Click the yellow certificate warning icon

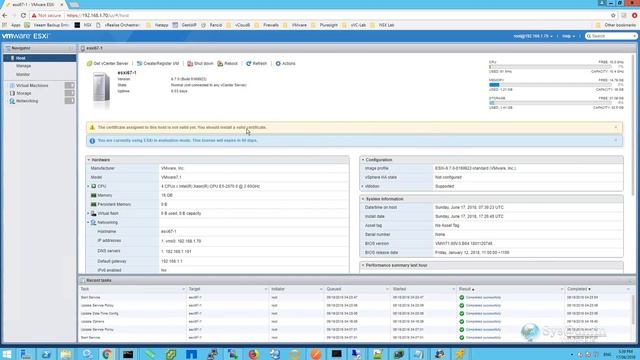click(92, 127)
